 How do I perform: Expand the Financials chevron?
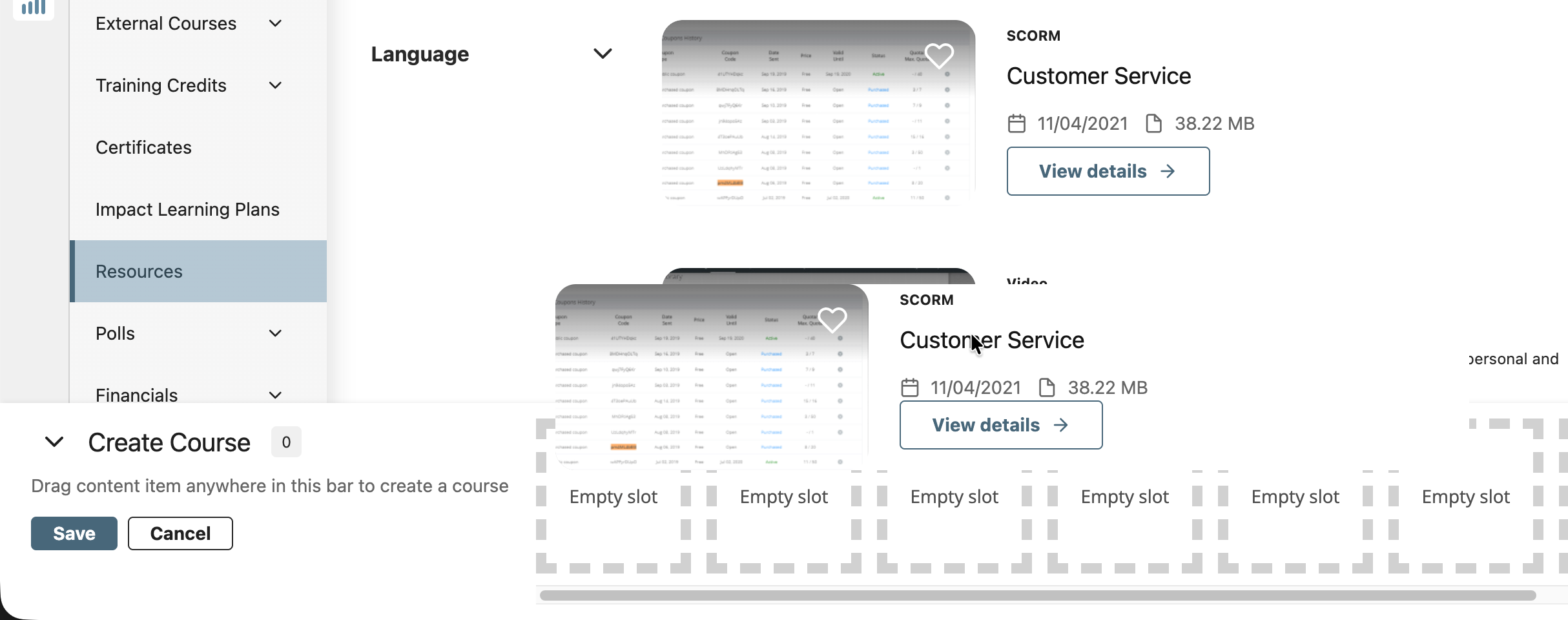coord(275,395)
